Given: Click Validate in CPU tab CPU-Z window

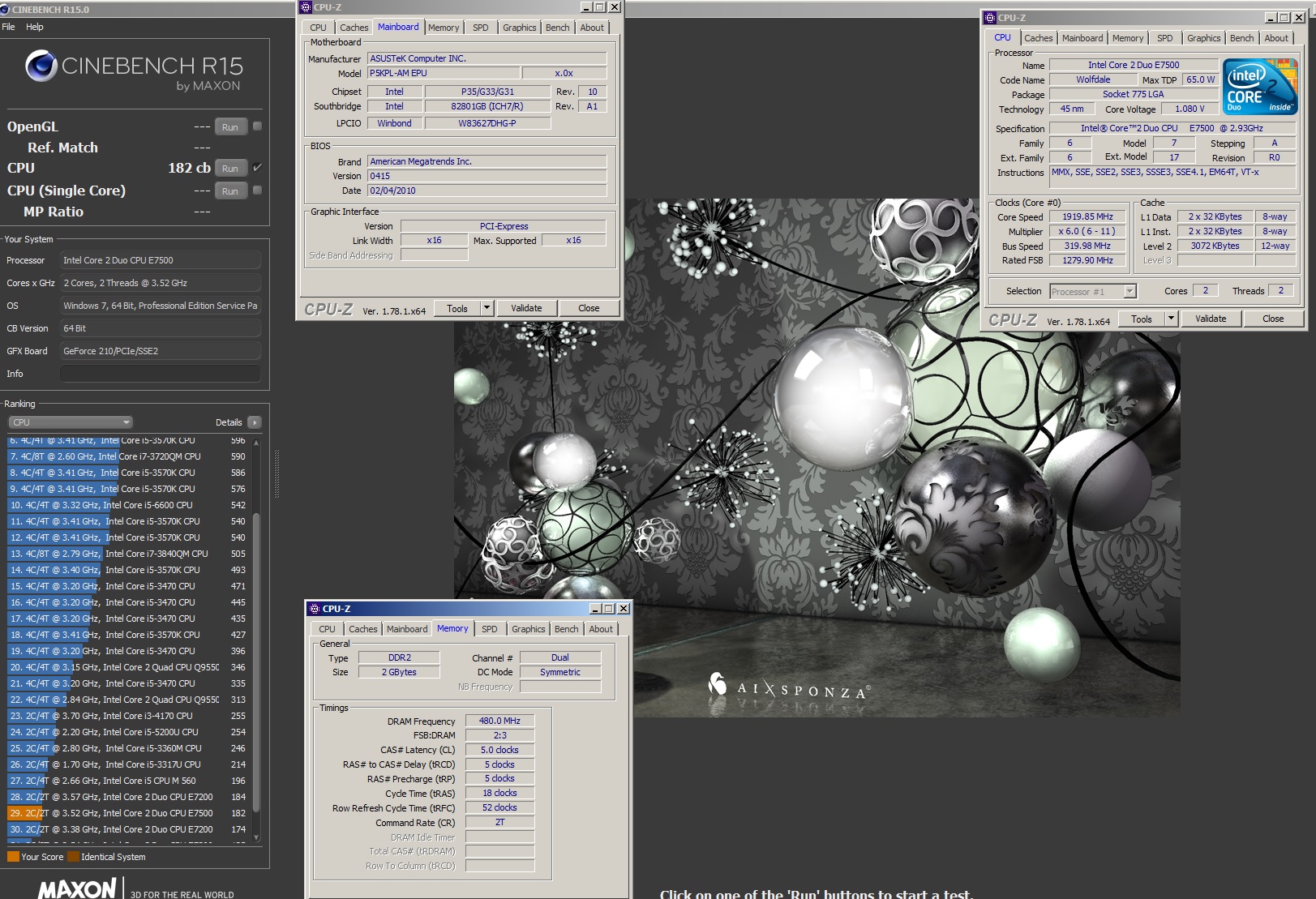Looking at the screenshot, I should click(x=1211, y=319).
